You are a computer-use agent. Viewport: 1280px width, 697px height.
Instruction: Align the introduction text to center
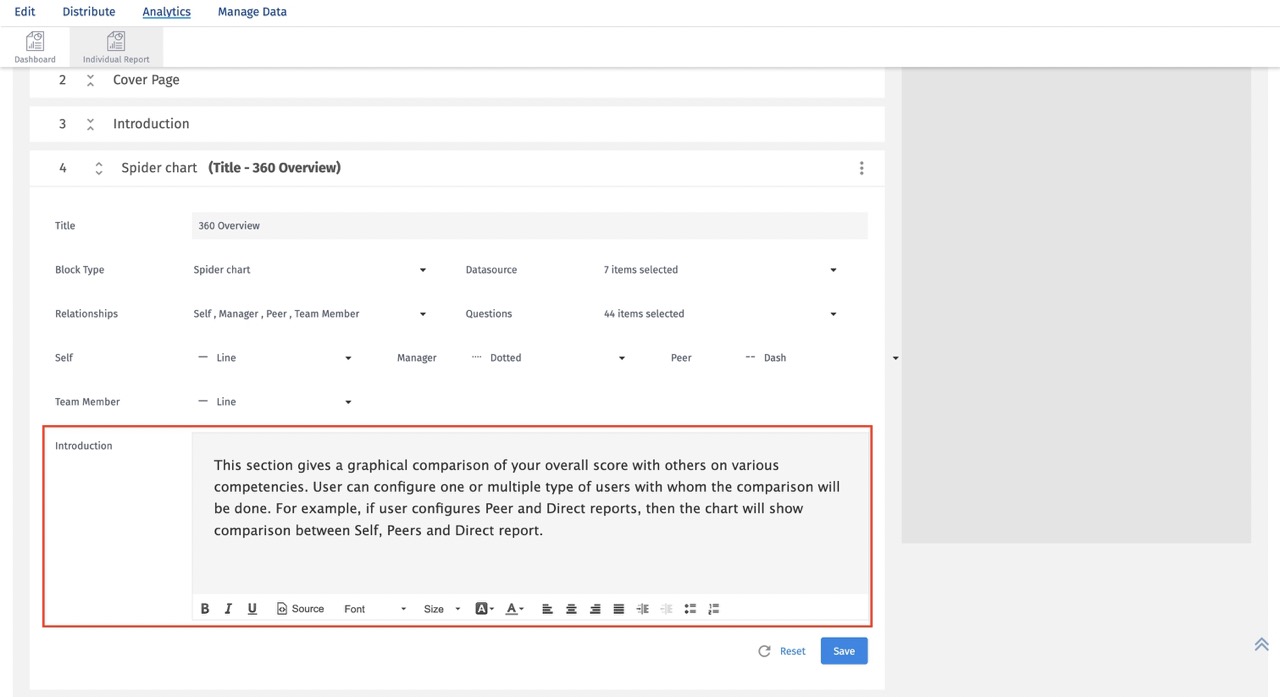pyautogui.click(x=571, y=608)
